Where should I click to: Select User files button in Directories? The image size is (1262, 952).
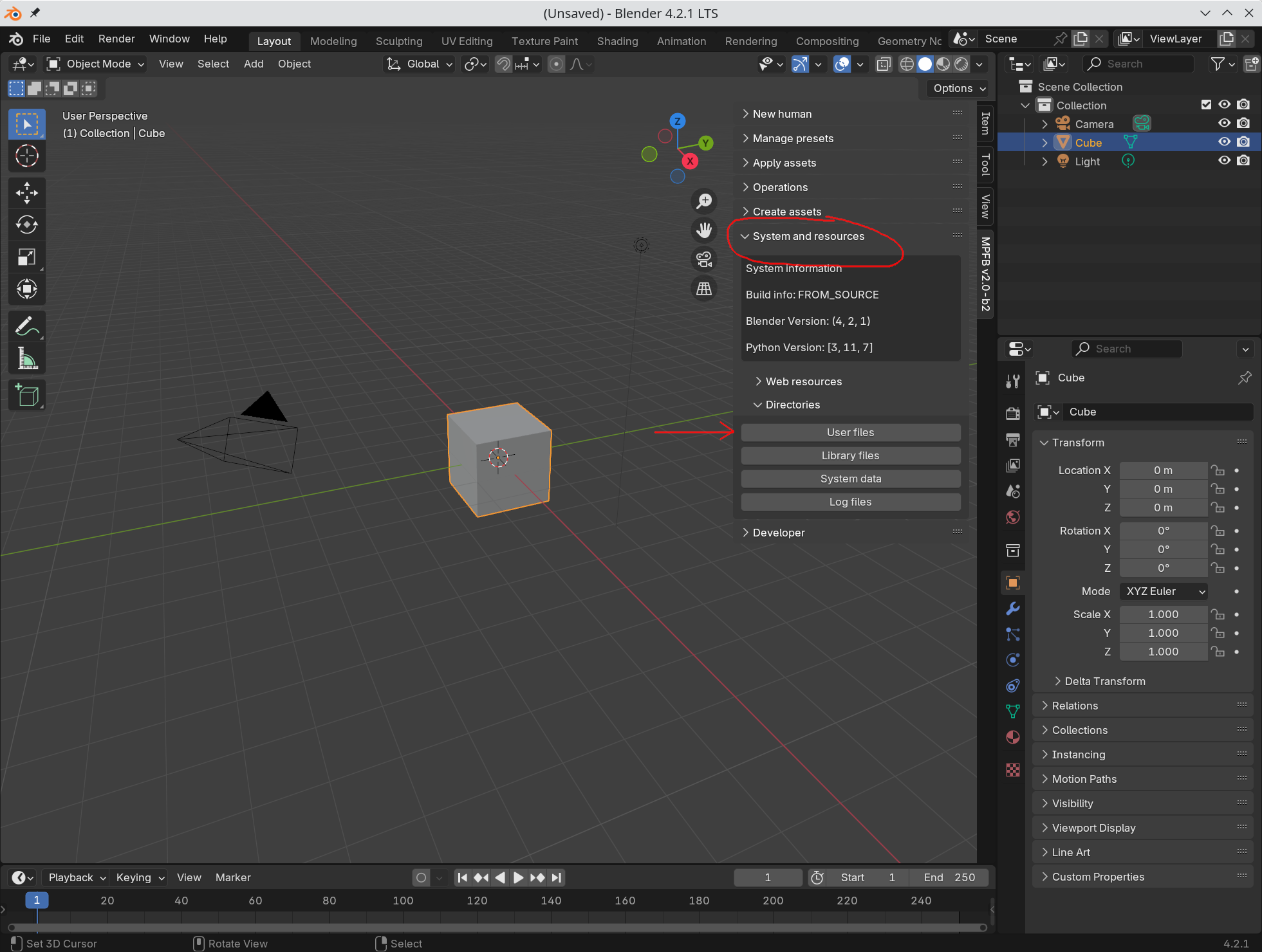click(x=849, y=431)
